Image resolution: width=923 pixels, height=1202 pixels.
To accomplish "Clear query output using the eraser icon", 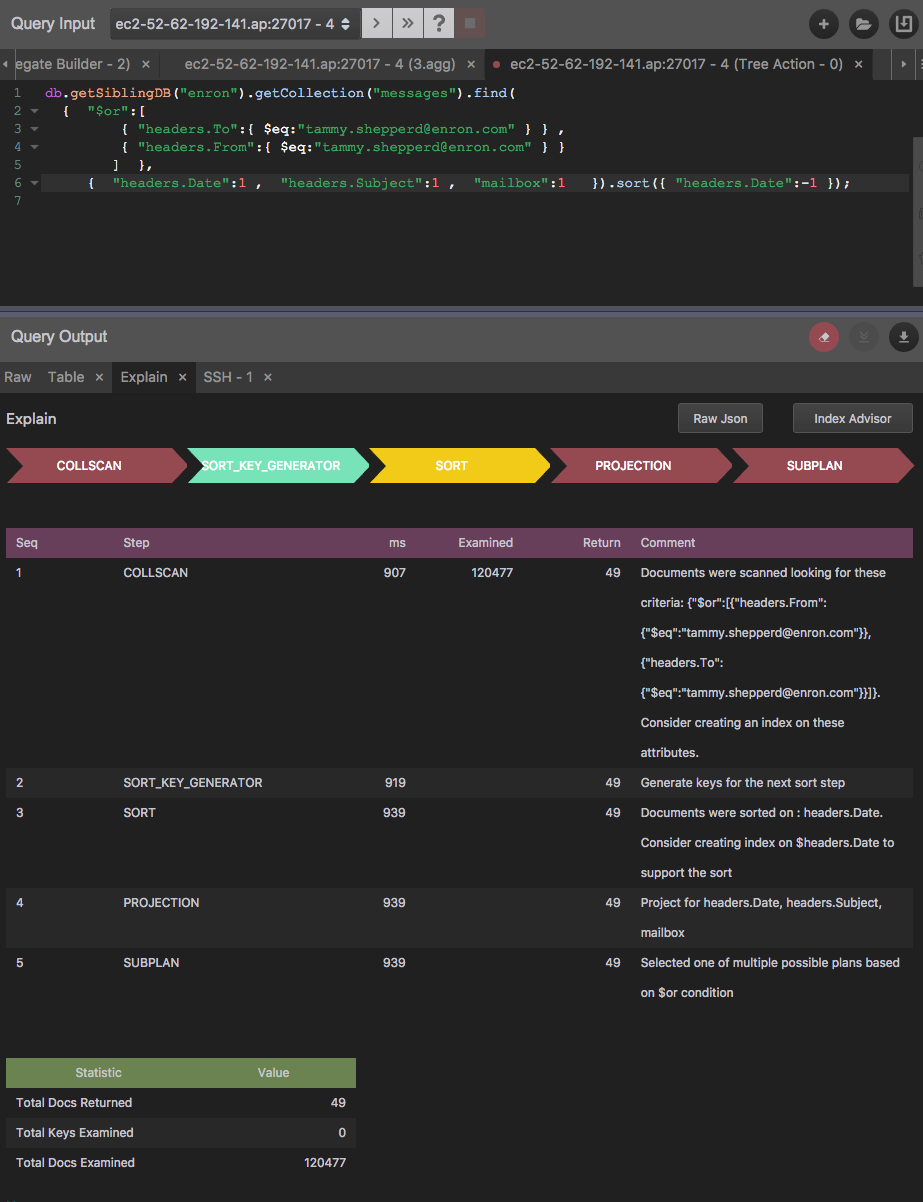I will coord(823,337).
